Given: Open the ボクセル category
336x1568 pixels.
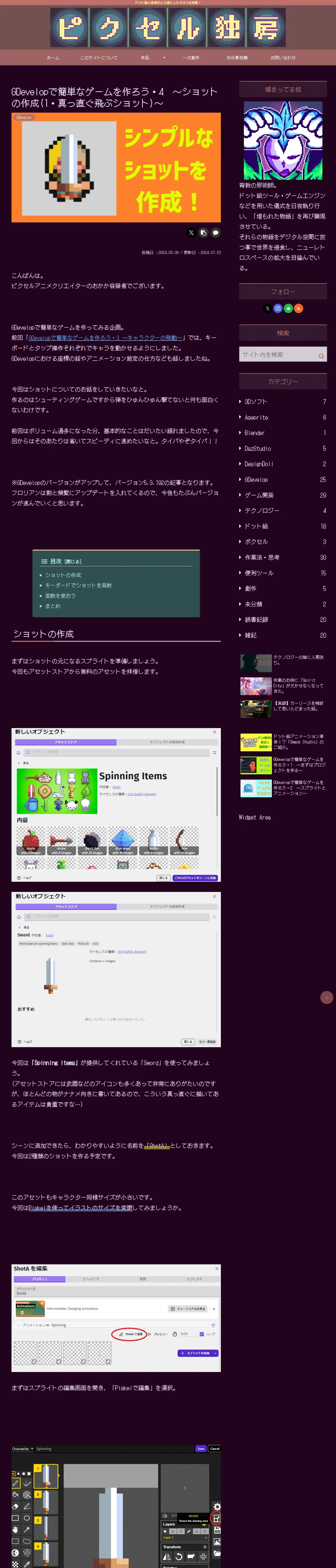Looking at the screenshot, I should tap(282, 542).
